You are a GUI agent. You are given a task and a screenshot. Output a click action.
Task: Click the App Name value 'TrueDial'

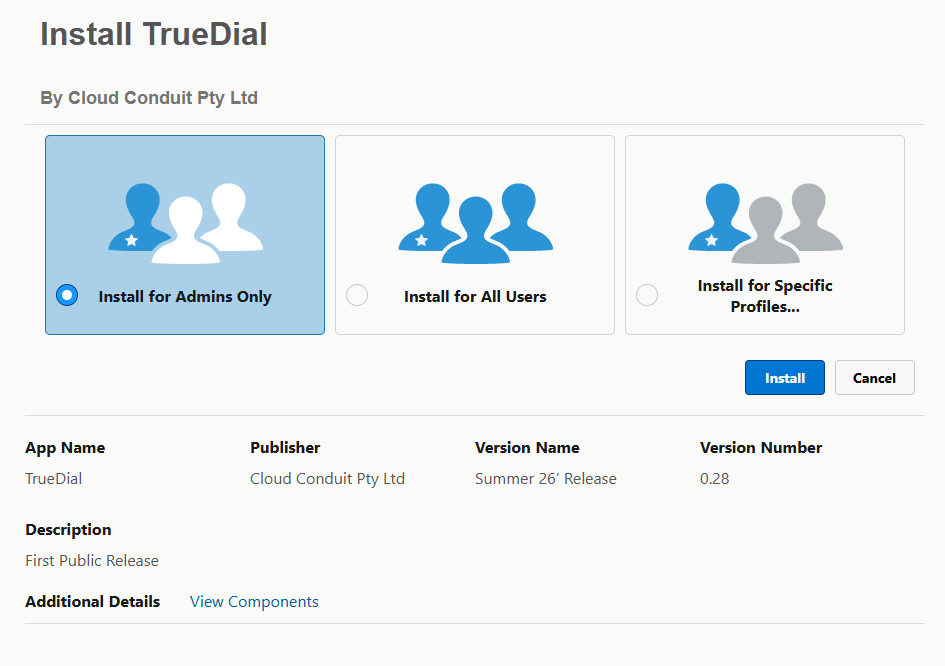click(x=54, y=479)
